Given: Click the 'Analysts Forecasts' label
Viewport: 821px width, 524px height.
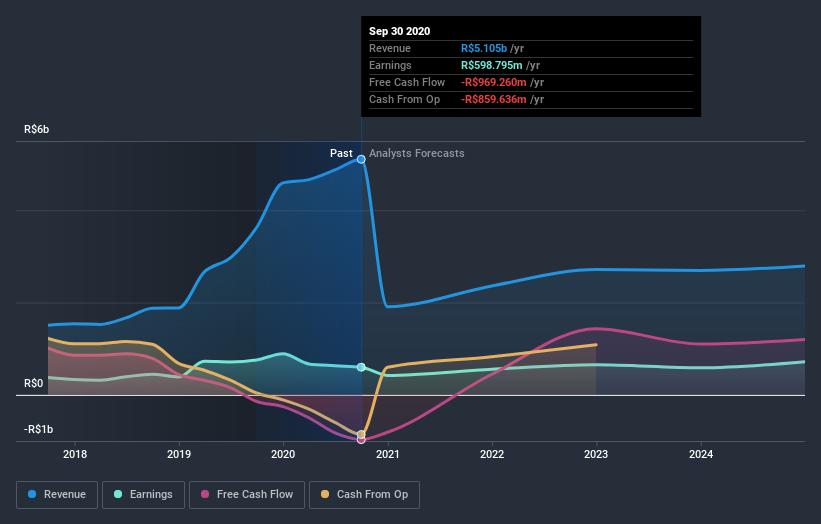Looking at the screenshot, I should [x=417, y=153].
